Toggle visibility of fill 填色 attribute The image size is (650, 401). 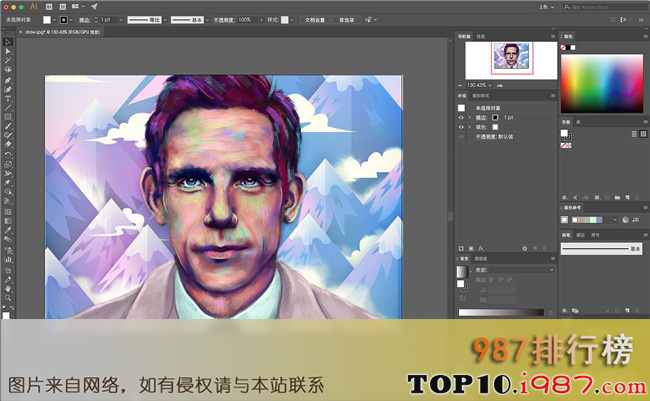click(461, 127)
